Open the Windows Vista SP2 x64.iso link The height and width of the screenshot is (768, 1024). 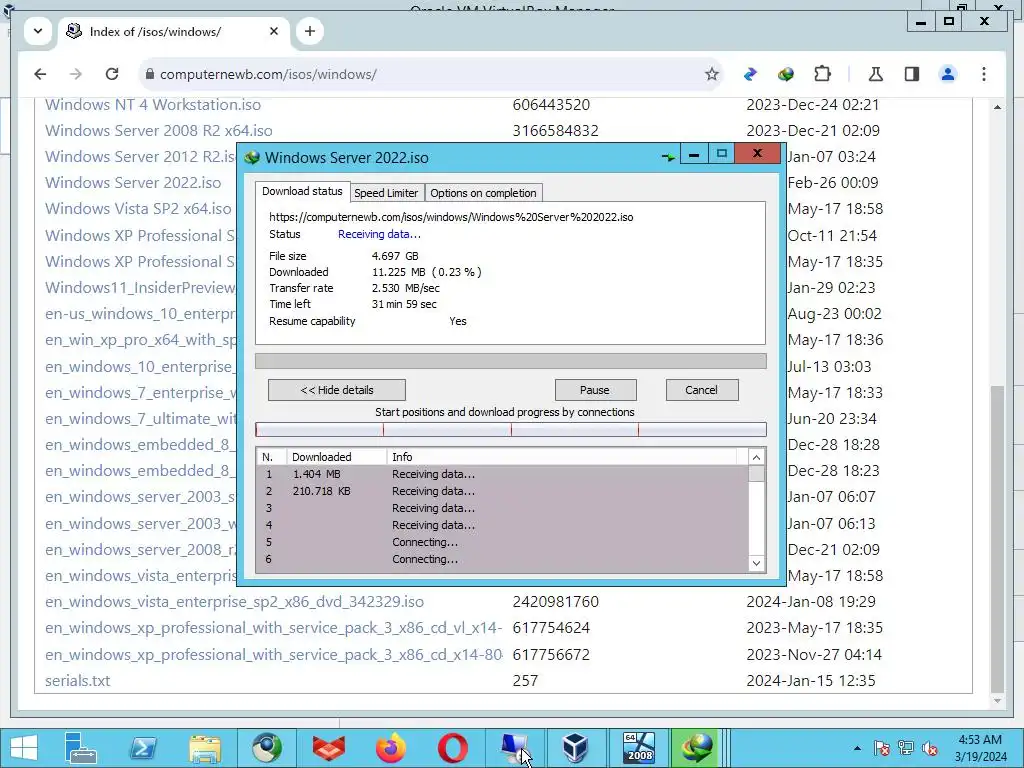(x=138, y=209)
